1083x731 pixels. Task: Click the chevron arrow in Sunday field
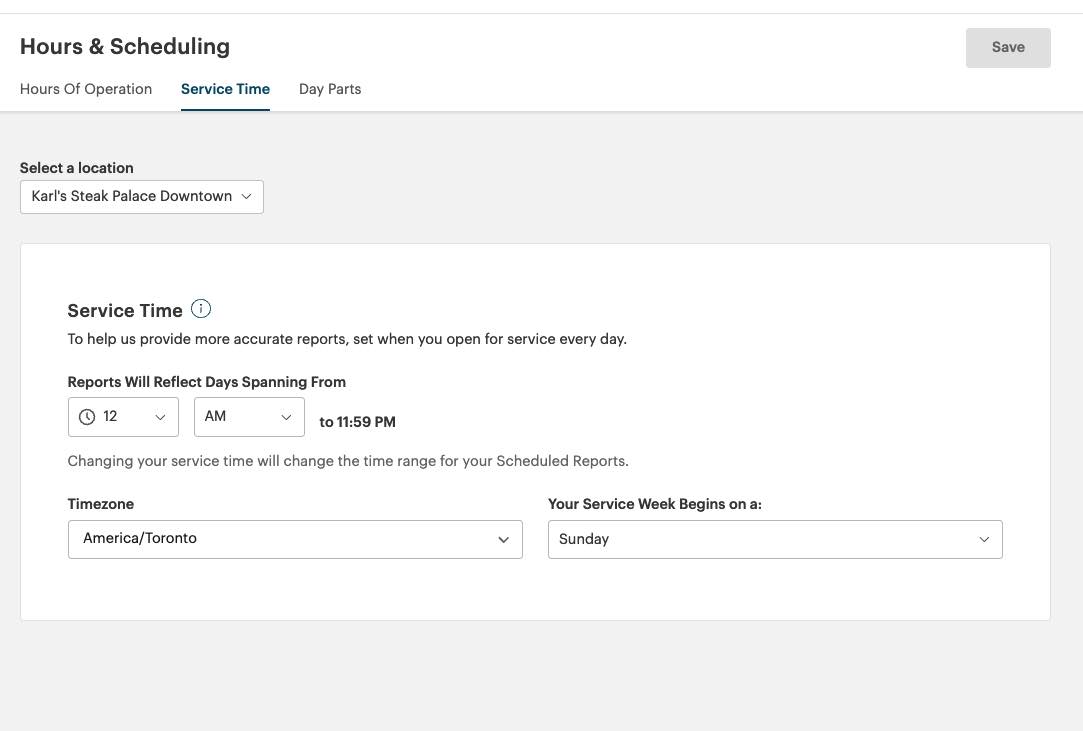(x=984, y=540)
